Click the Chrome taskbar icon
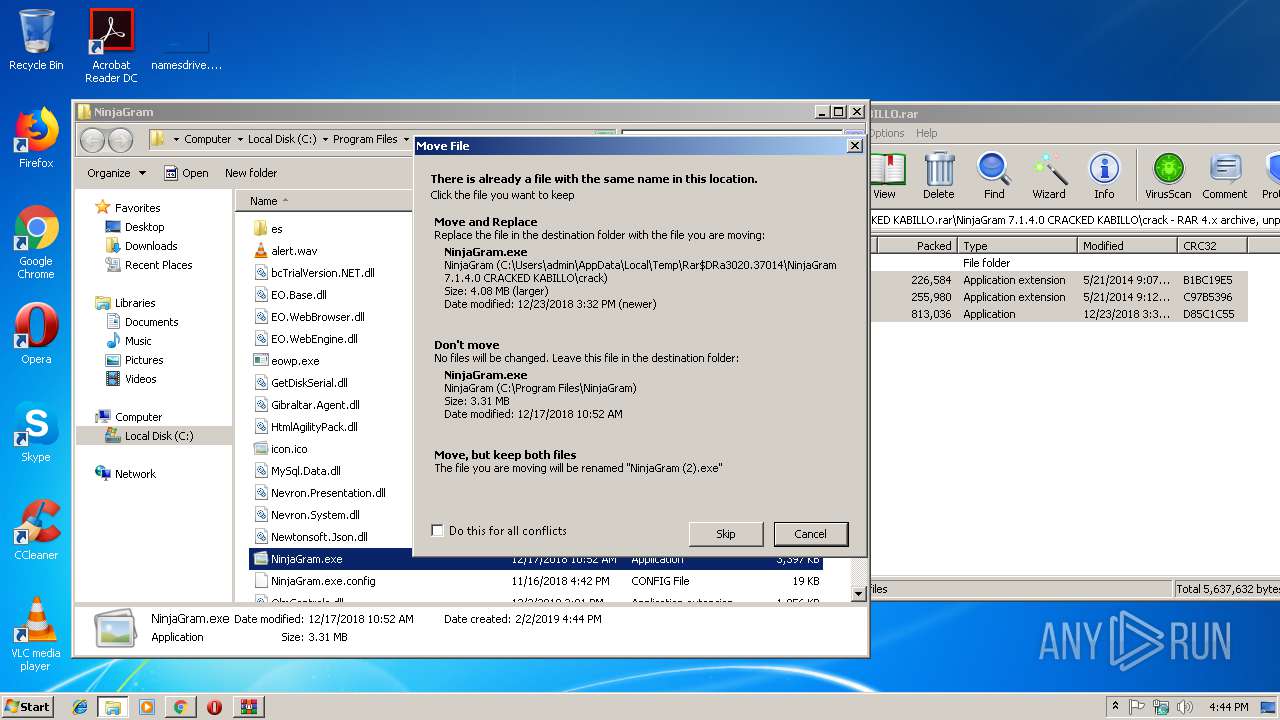 coord(180,707)
